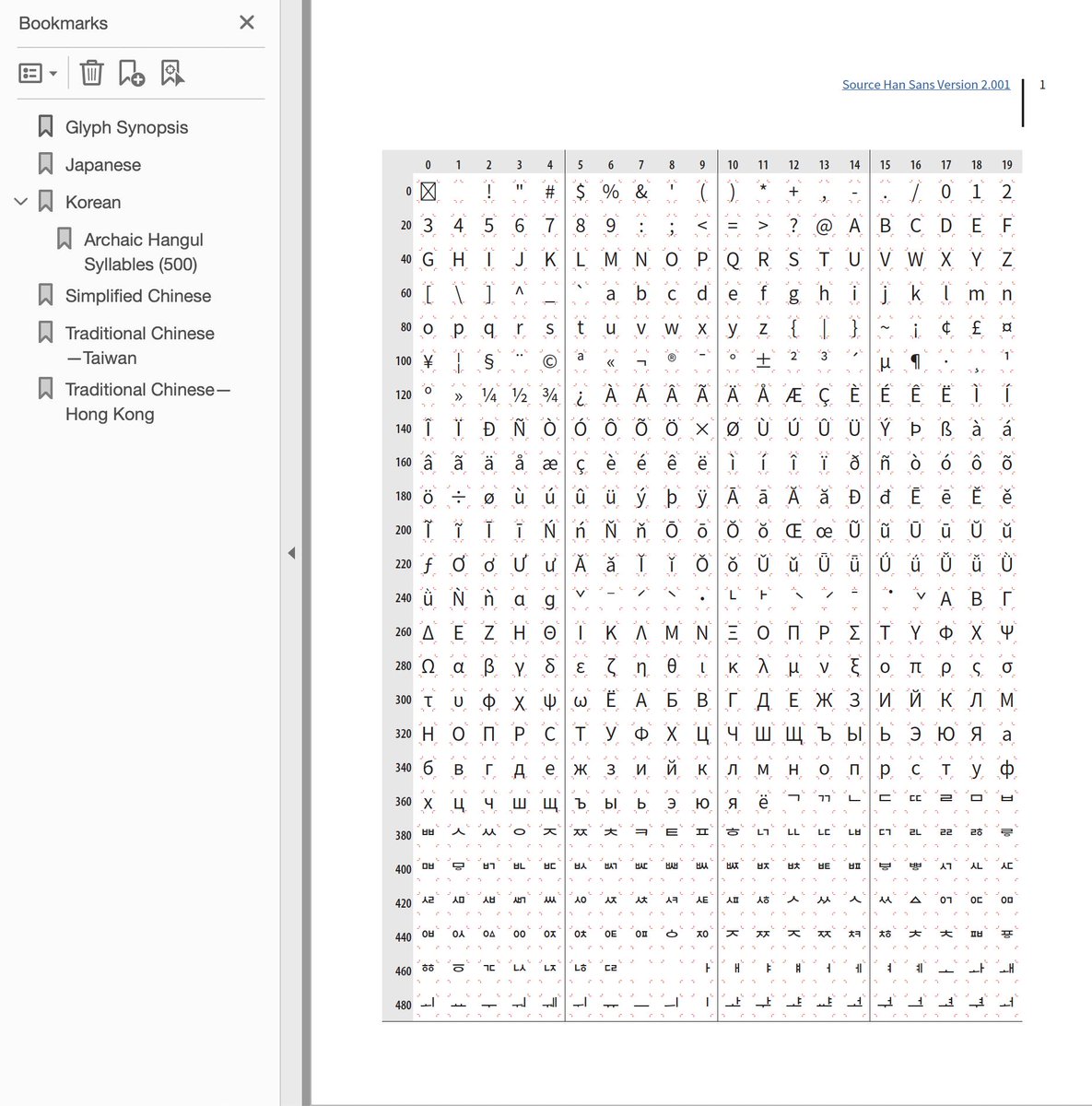
Task: Open the options dropdown arrow
Action: click(53, 72)
